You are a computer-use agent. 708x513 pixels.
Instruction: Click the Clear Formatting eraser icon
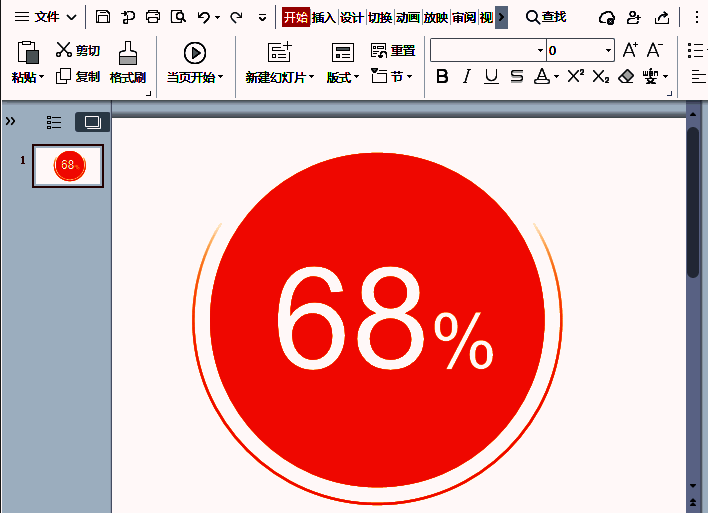tap(627, 77)
